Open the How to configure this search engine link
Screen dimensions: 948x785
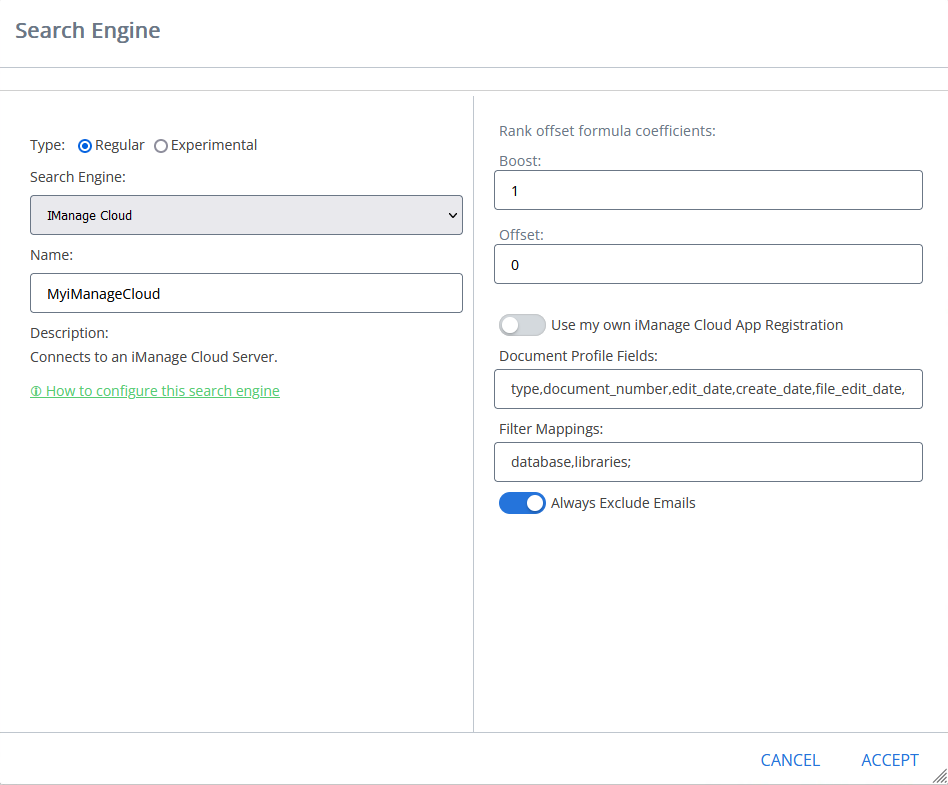tap(162, 391)
